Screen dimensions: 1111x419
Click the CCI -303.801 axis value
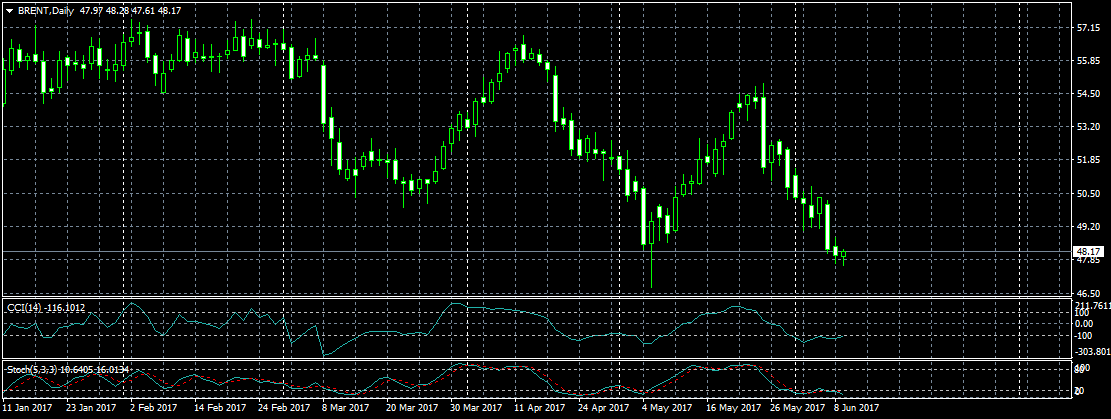1090,352
